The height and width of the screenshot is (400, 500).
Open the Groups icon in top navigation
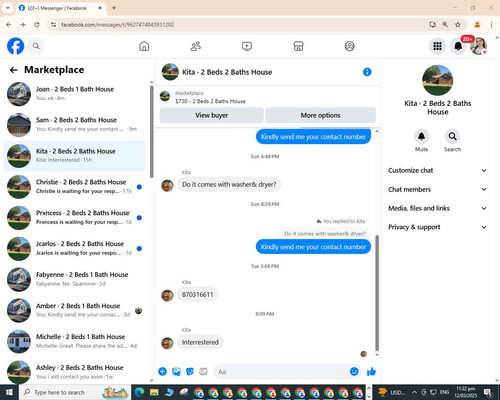coord(349,46)
